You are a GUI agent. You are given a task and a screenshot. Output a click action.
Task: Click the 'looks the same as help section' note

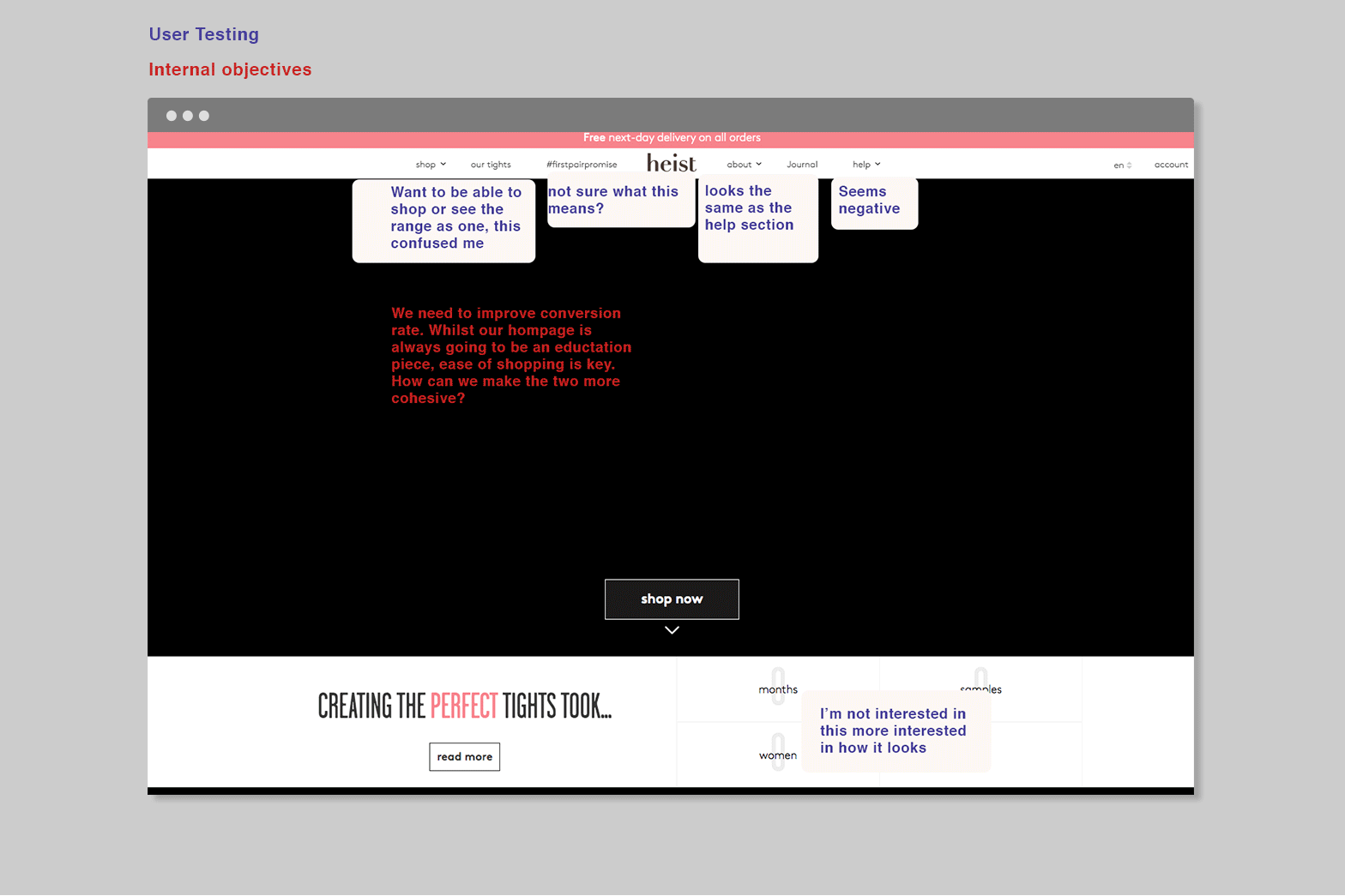pos(757,219)
